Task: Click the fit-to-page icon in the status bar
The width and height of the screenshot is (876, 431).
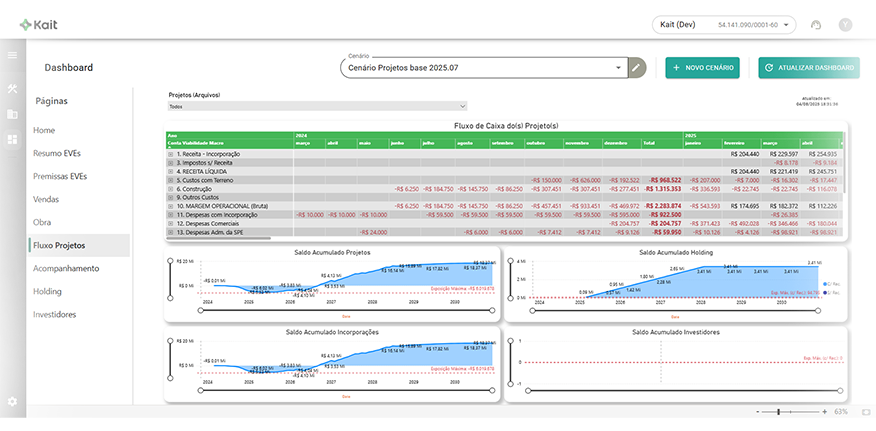Action: click(x=866, y=411)
